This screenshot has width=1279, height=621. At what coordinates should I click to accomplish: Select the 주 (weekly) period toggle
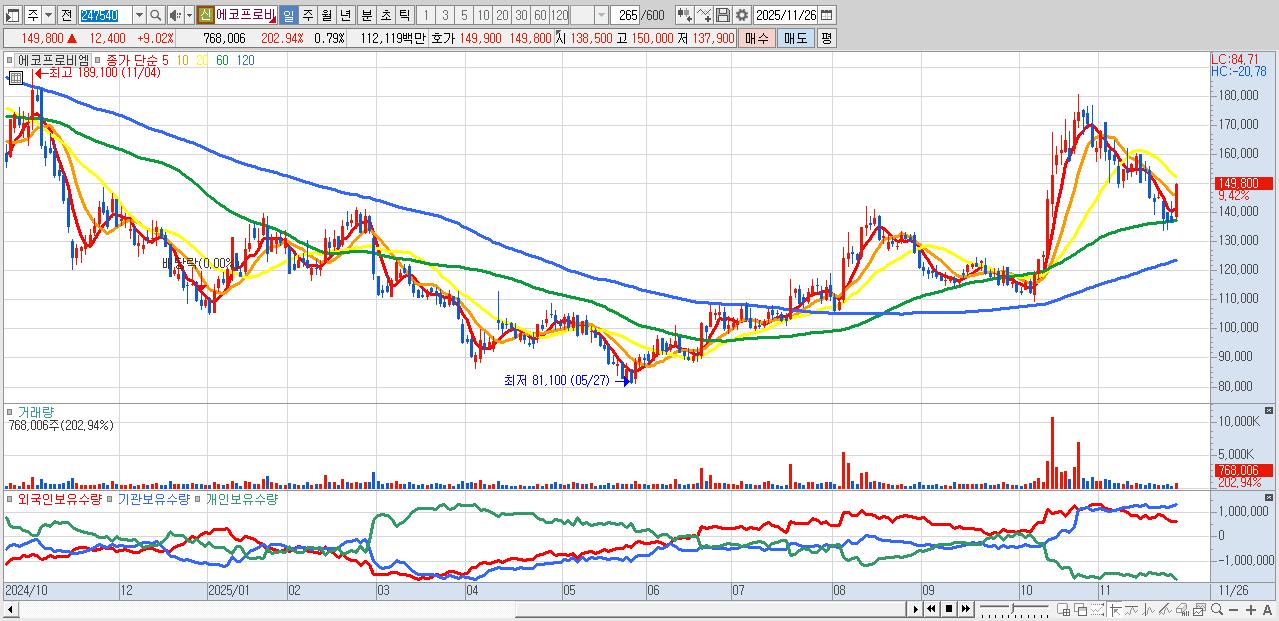(307, 15)
